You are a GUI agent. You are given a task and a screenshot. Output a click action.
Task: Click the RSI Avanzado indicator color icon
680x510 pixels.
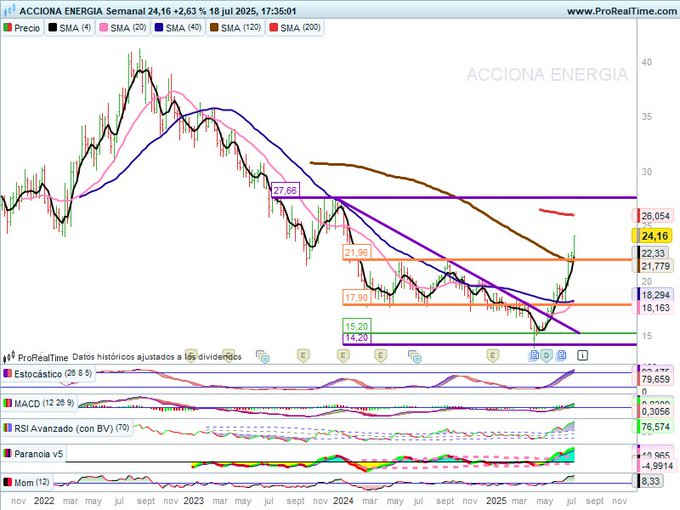coord(7,428)
